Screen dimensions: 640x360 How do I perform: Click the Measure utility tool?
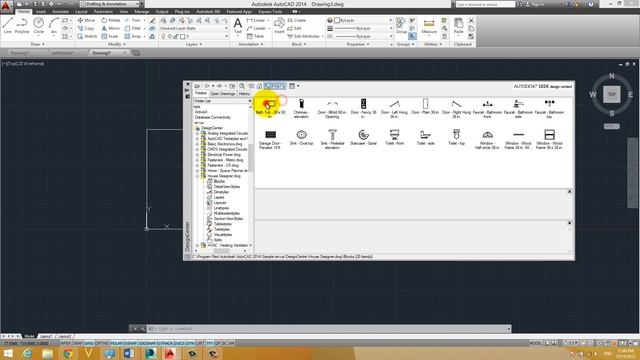click(x=429, y=26)
